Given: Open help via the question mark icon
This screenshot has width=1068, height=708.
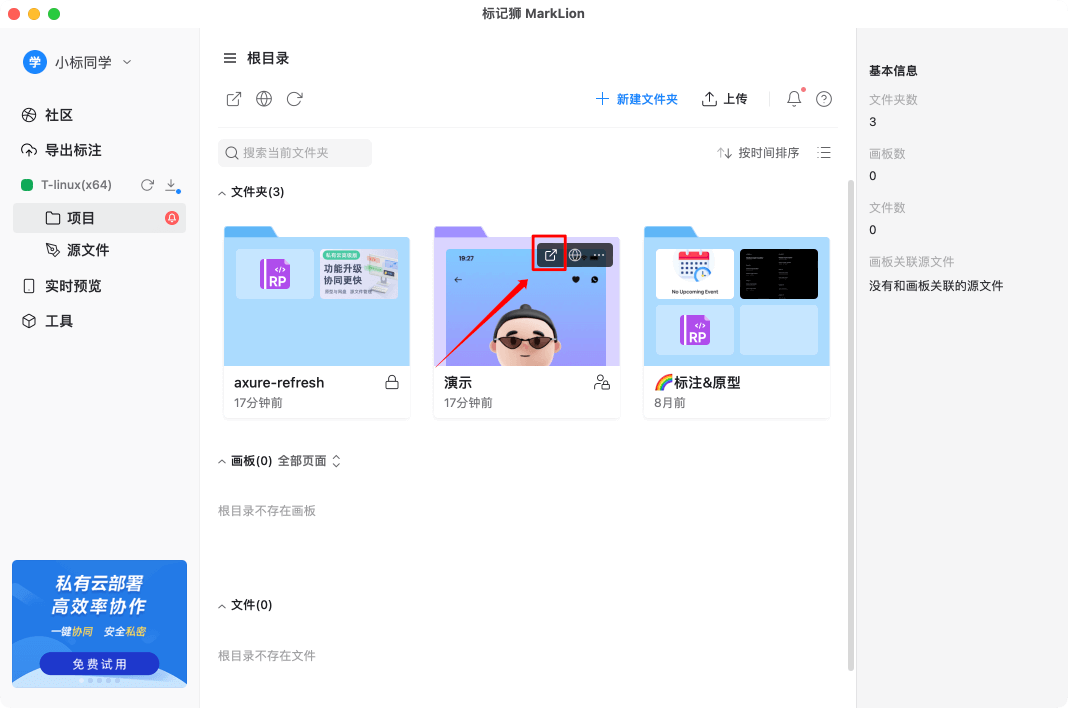Looking at the screenshot, I should 823,99.
